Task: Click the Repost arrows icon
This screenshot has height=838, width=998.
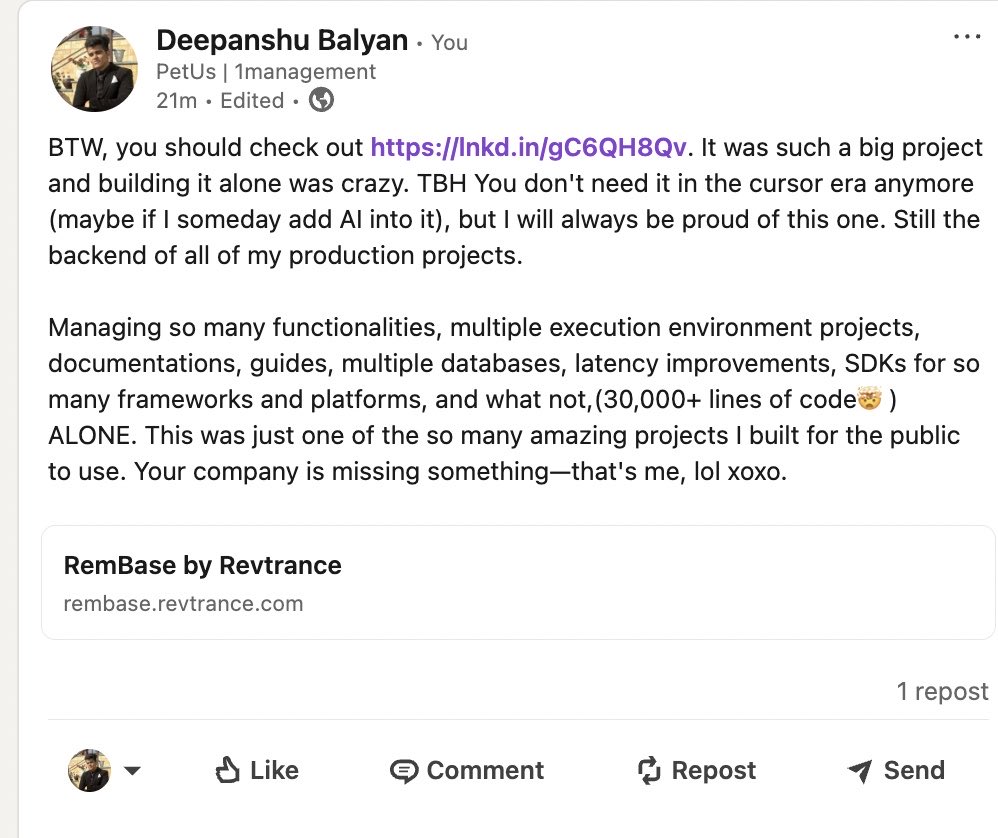Action: click(x=649, y=770)
